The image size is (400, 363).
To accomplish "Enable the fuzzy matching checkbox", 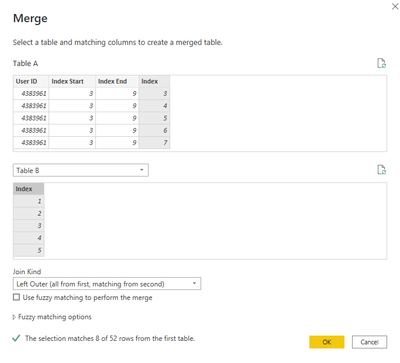I will point(16,297).
